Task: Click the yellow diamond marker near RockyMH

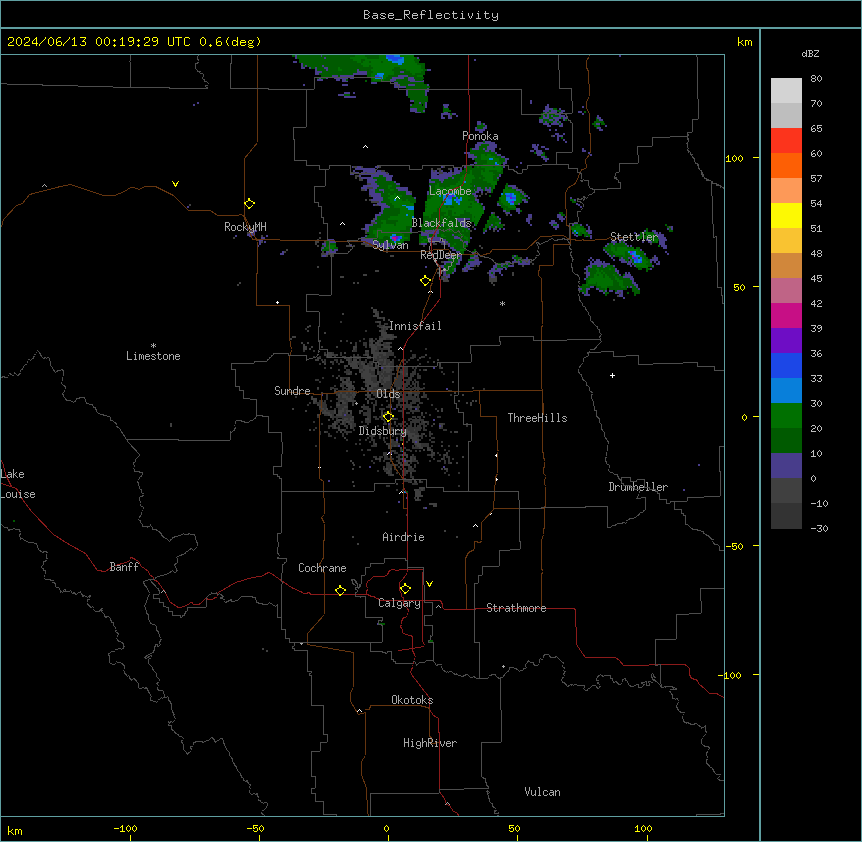Action: 250,204
